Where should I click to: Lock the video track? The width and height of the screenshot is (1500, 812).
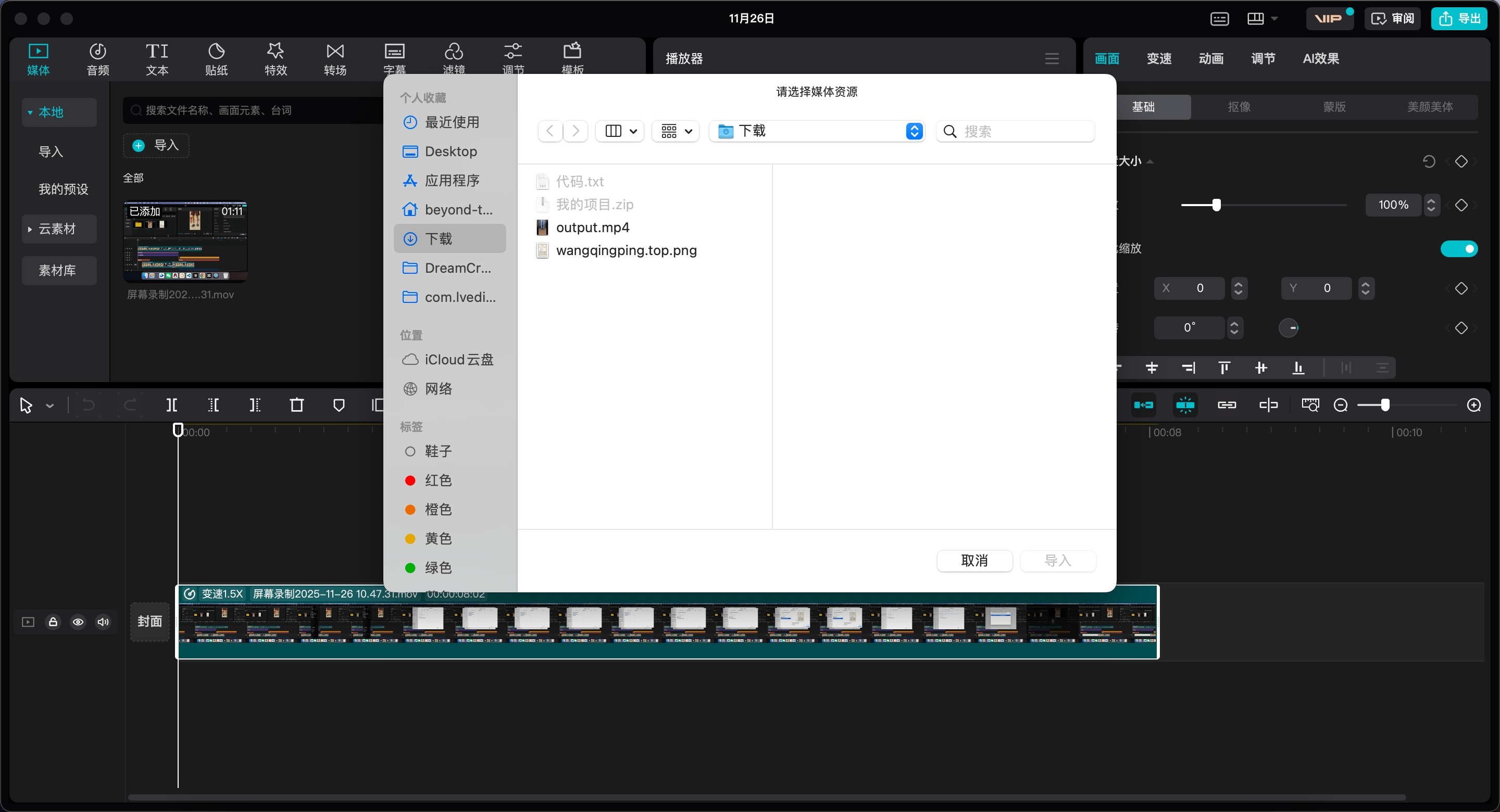pyautogui.click(x=53, y=622)
